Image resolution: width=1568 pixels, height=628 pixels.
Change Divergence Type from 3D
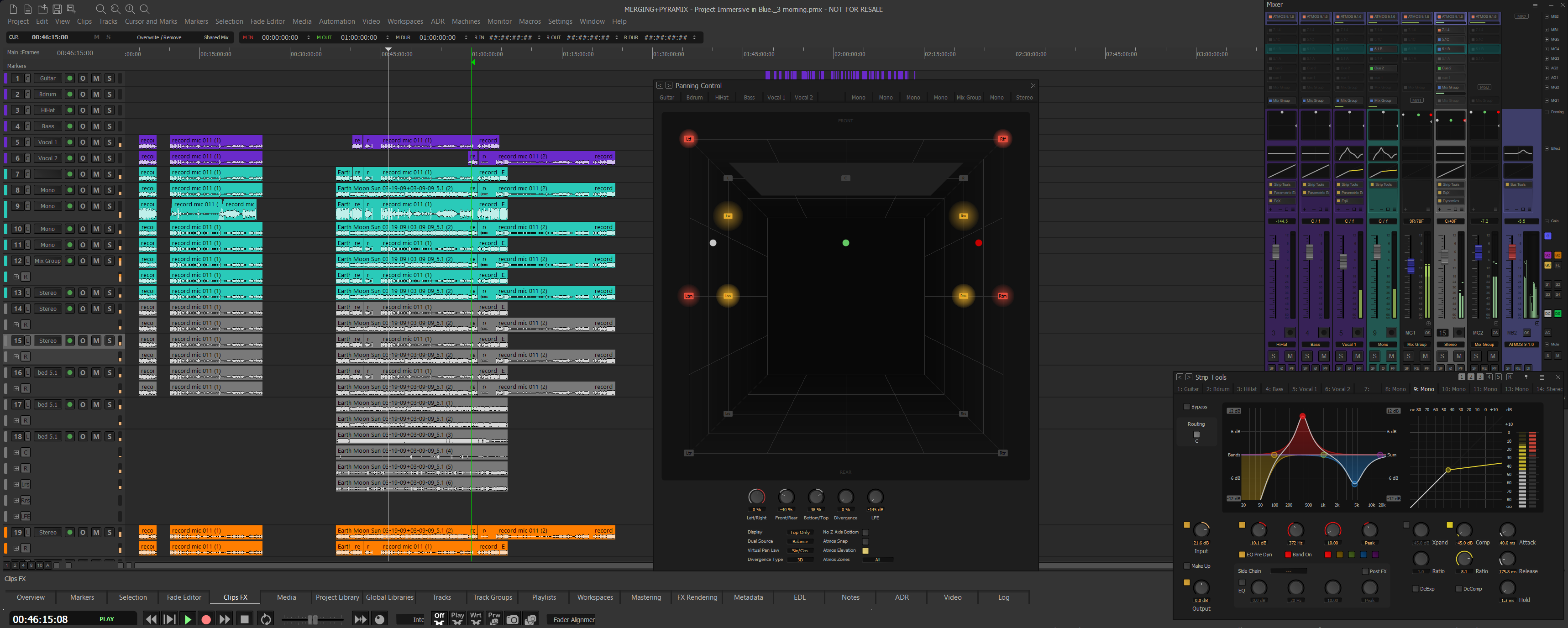tap(800, 559)
